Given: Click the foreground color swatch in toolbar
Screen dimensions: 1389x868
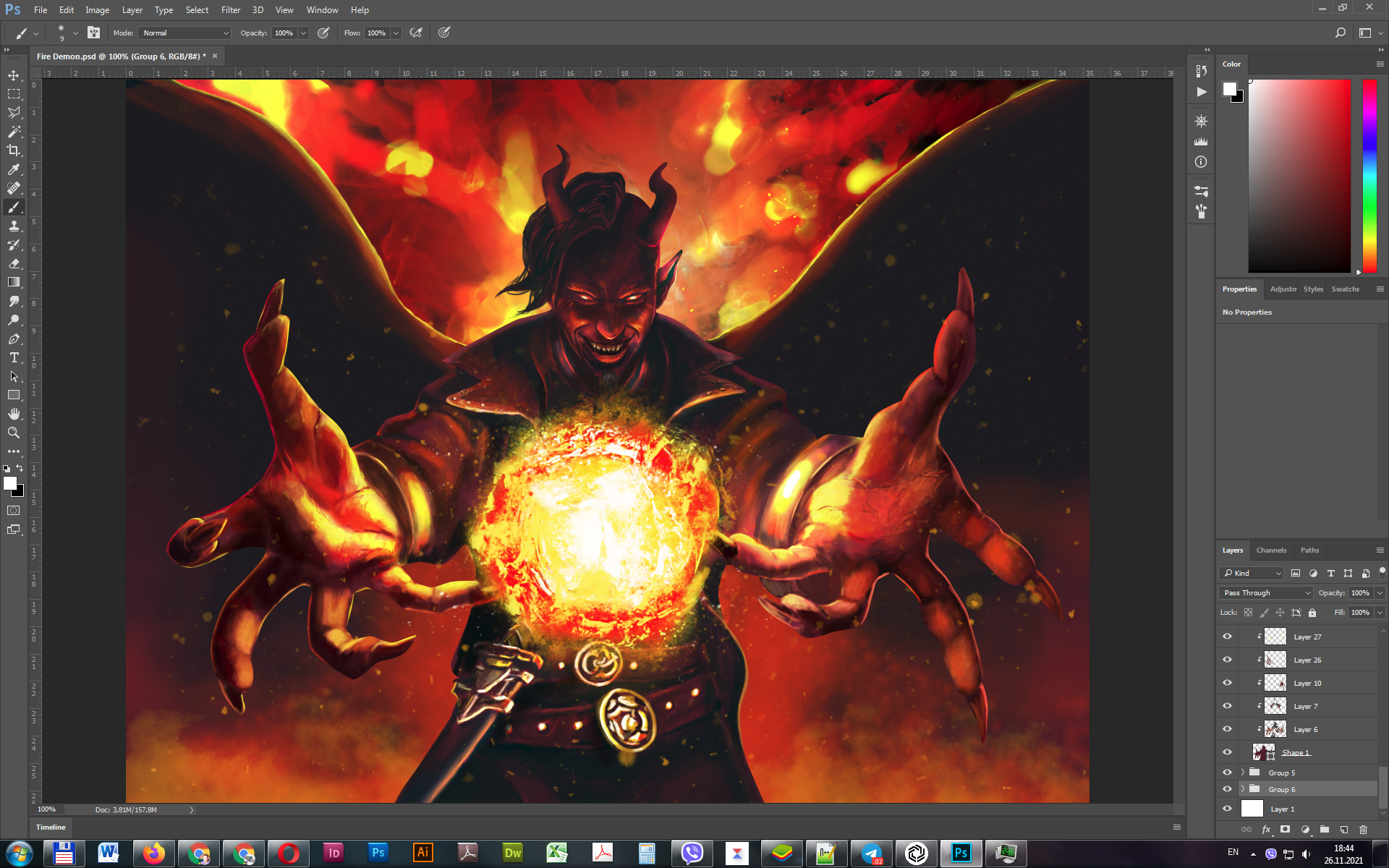Looking at the screenshot, I should click(x=9, y=484).
